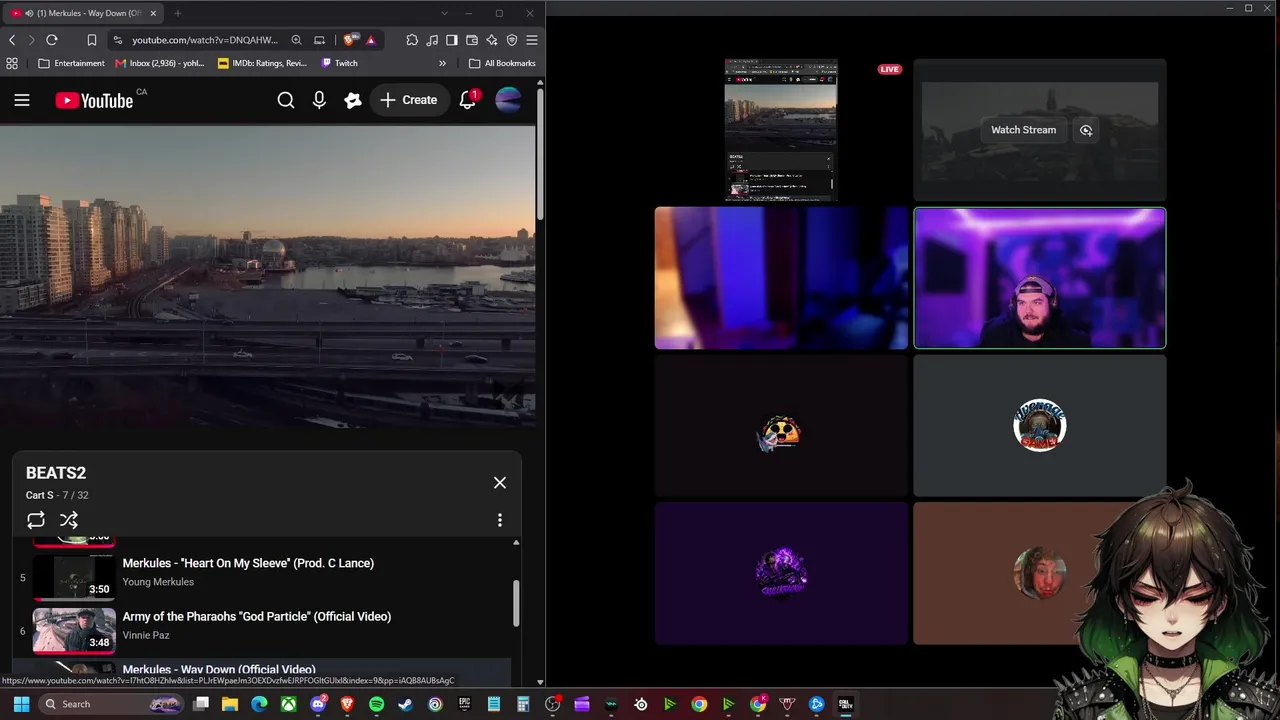Image resolution: width=1280 pixels, height=720 pixels.
Task: Open the Windows Start menu
Action: pos(21,704)
